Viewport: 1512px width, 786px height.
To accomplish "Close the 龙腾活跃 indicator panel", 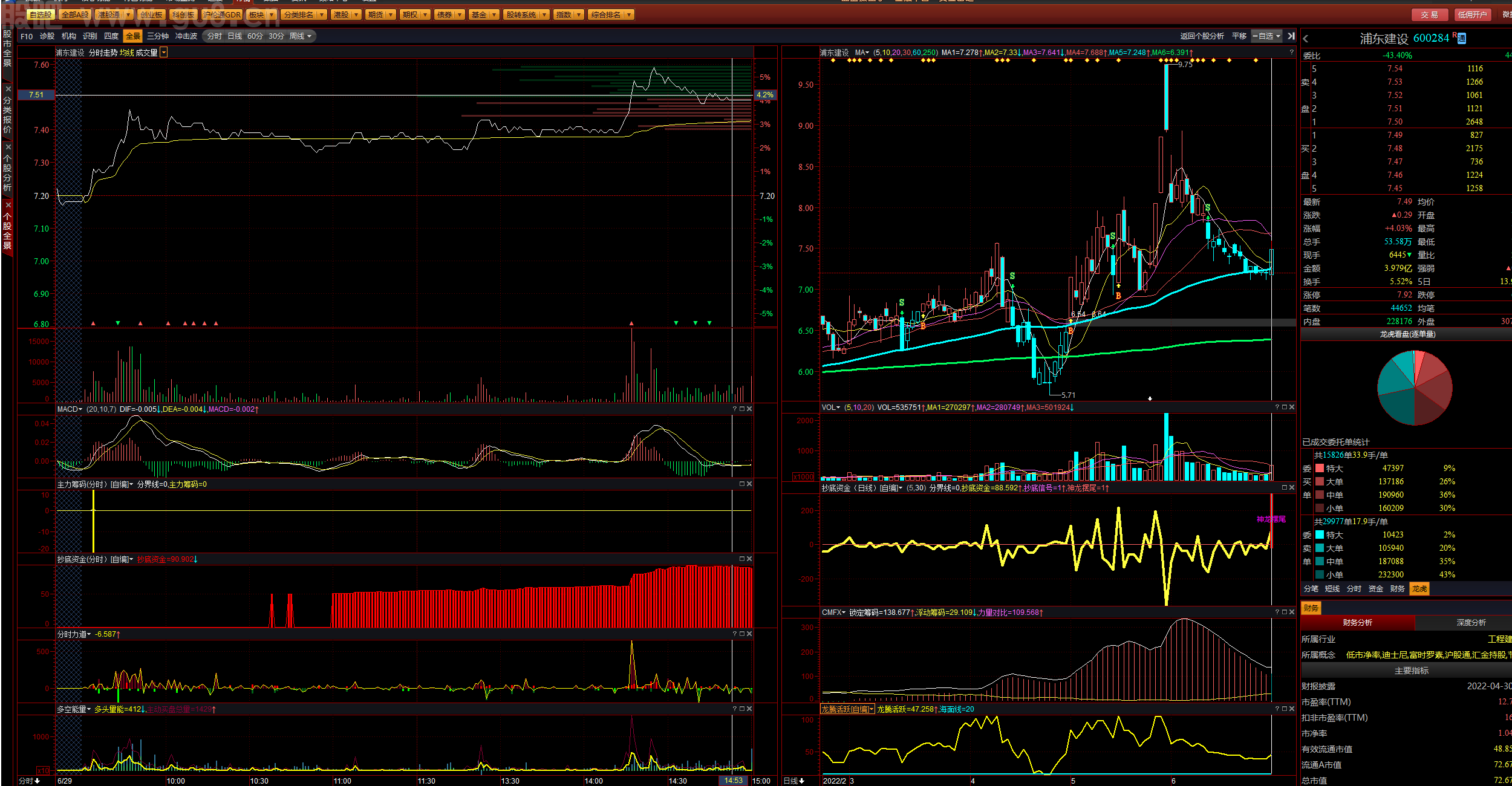I will [1292, 709].
